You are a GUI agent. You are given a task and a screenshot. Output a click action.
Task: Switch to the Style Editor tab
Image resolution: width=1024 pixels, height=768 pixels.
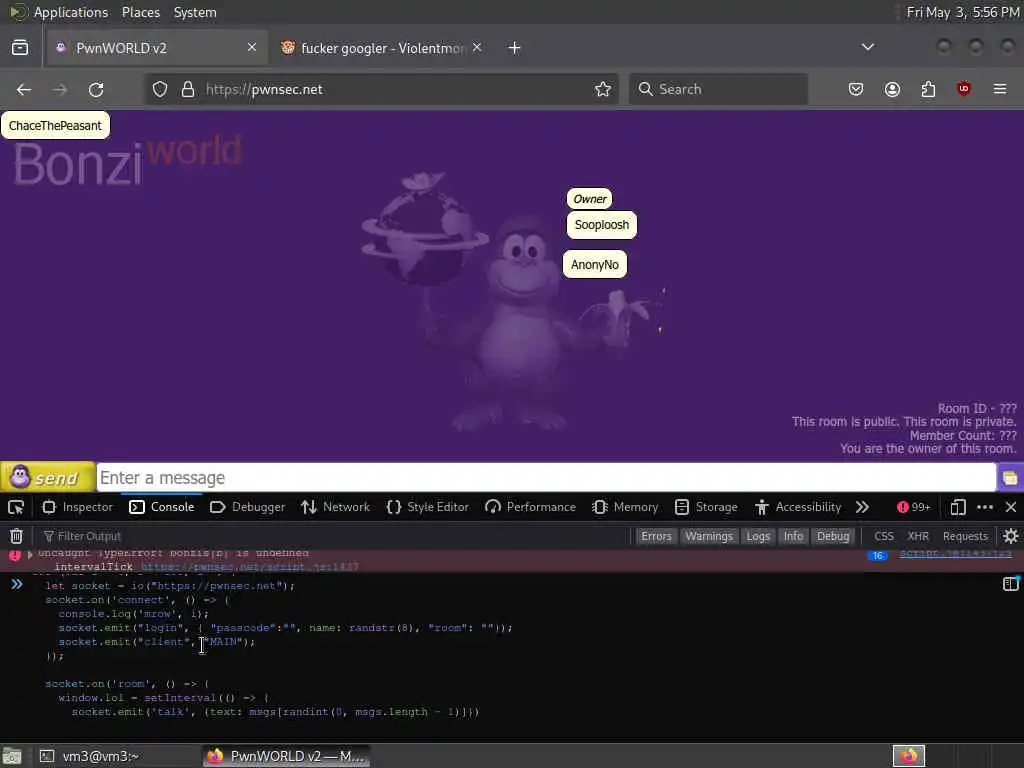click(428, 507)
